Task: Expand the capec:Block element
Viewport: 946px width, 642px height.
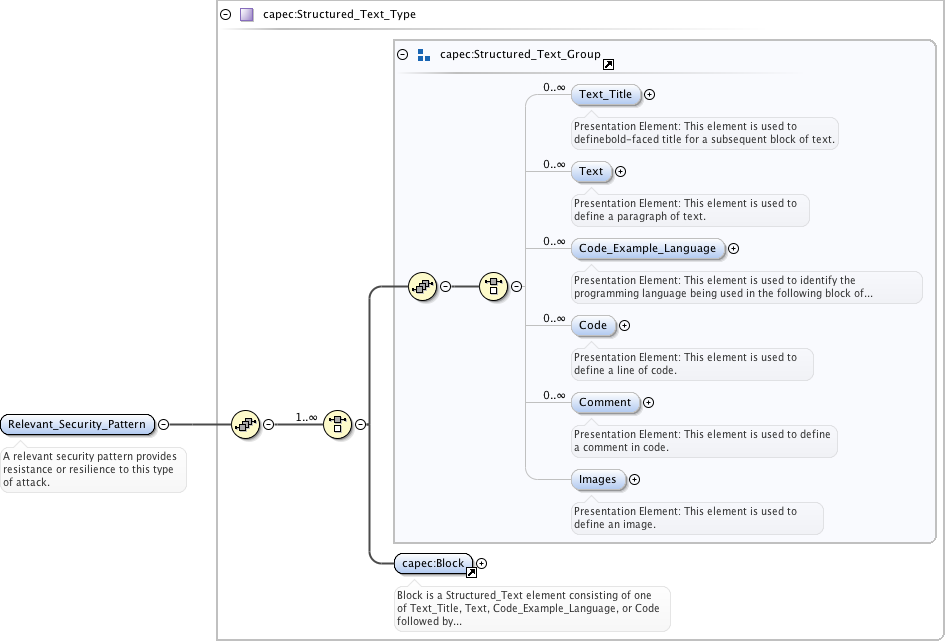Action: tap(482, 564)
